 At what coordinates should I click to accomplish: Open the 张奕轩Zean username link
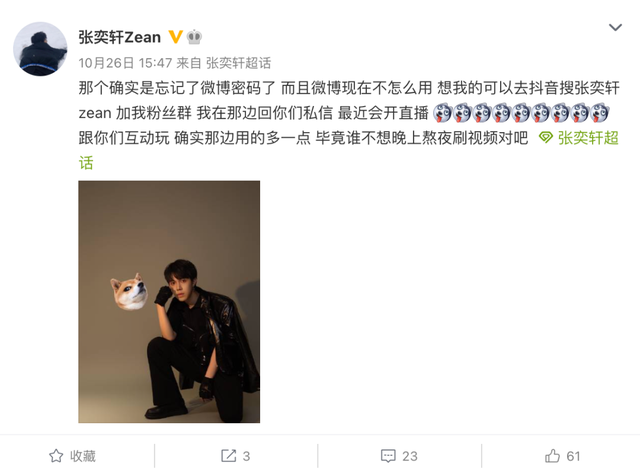click(120, 37)
